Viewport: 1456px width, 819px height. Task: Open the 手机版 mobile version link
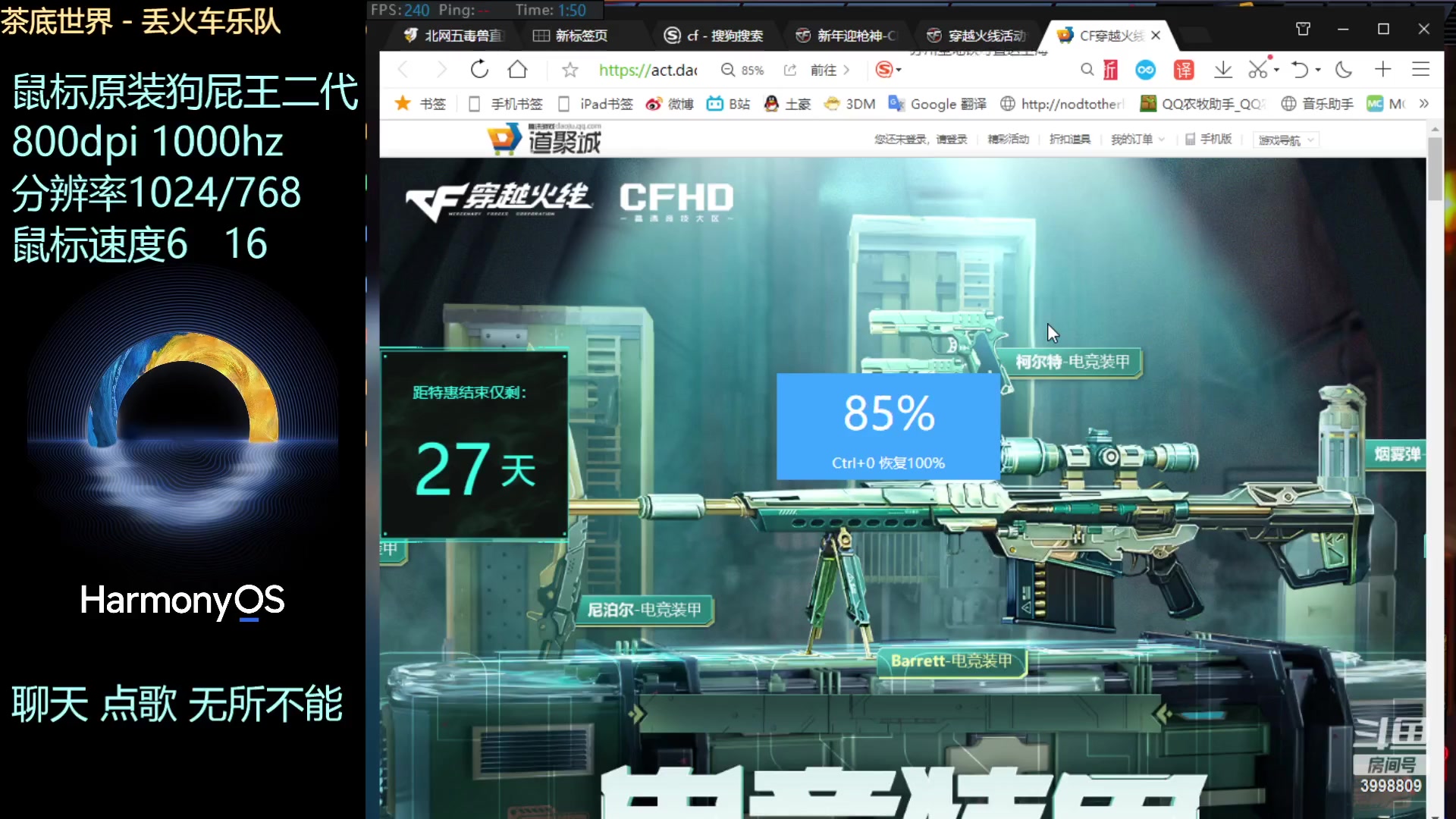1209,140
